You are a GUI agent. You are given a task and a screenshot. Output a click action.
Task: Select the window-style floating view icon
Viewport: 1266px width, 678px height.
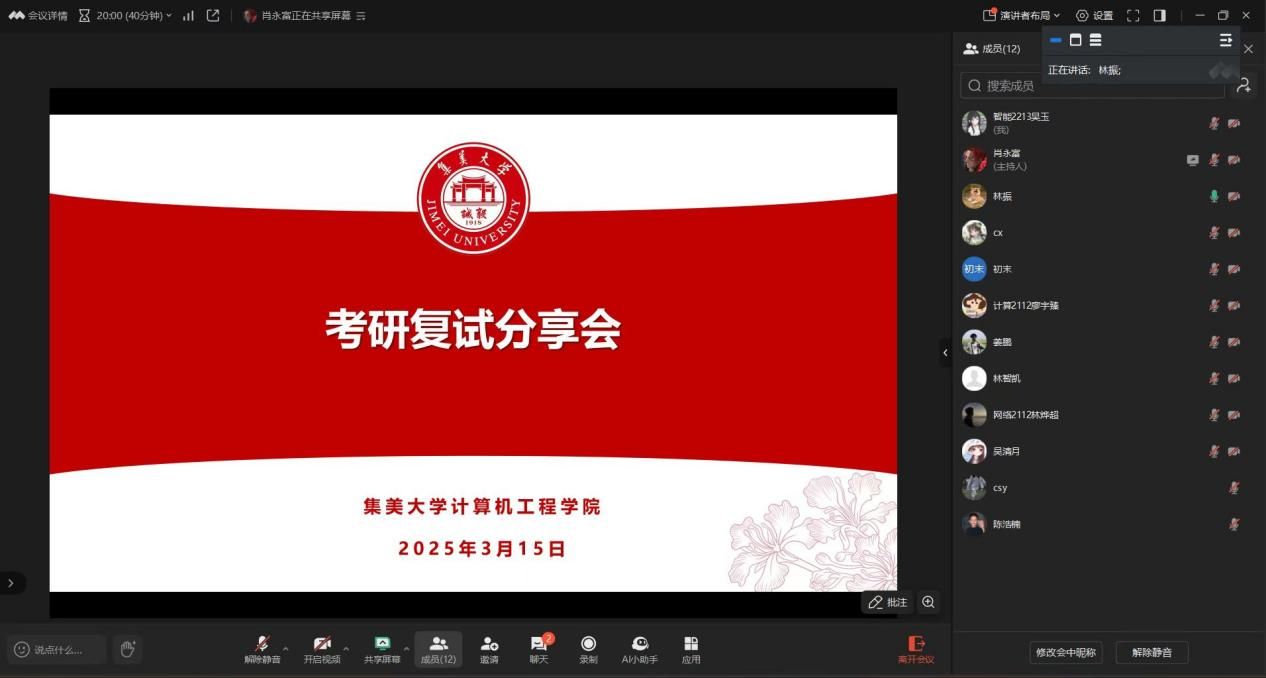pyautogui.click(x=1075, y=40)
